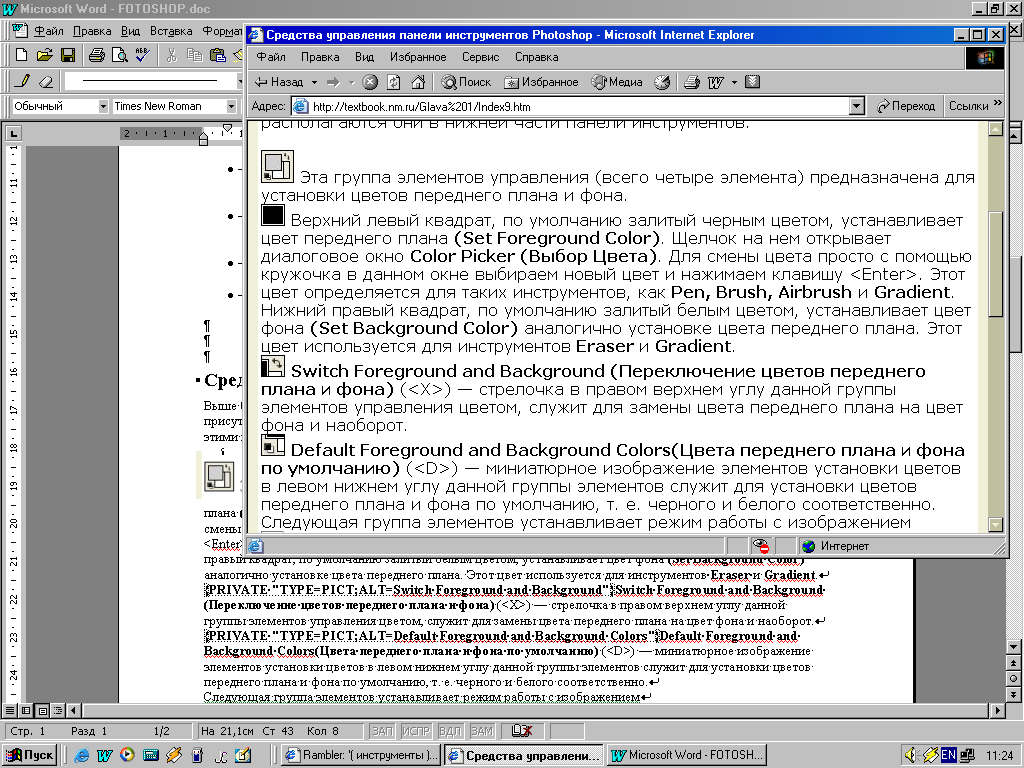
Task: Open Print Preview in Word toolbar
Action: coord(120,56)
